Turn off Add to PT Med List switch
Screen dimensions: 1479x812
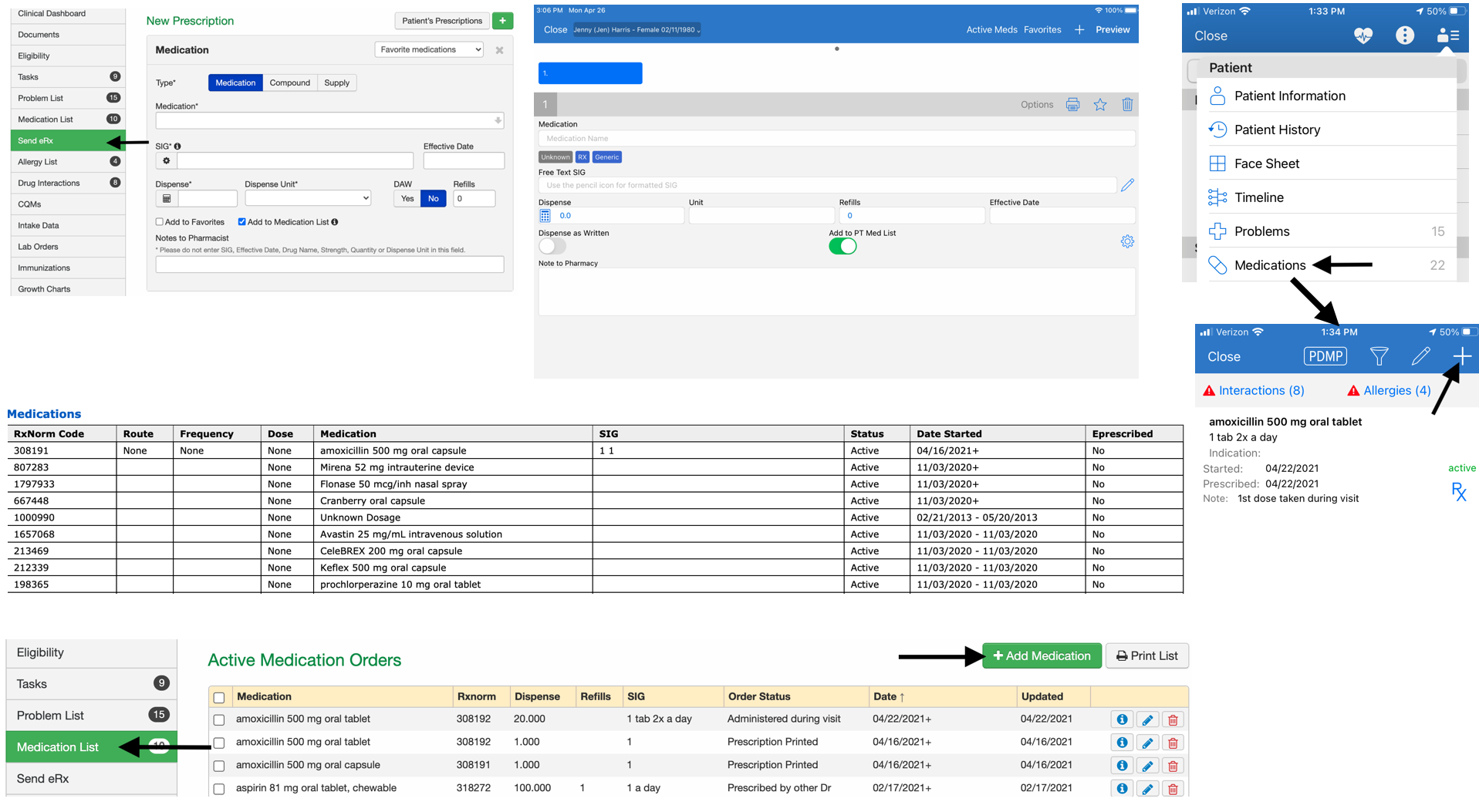(842, 247)
